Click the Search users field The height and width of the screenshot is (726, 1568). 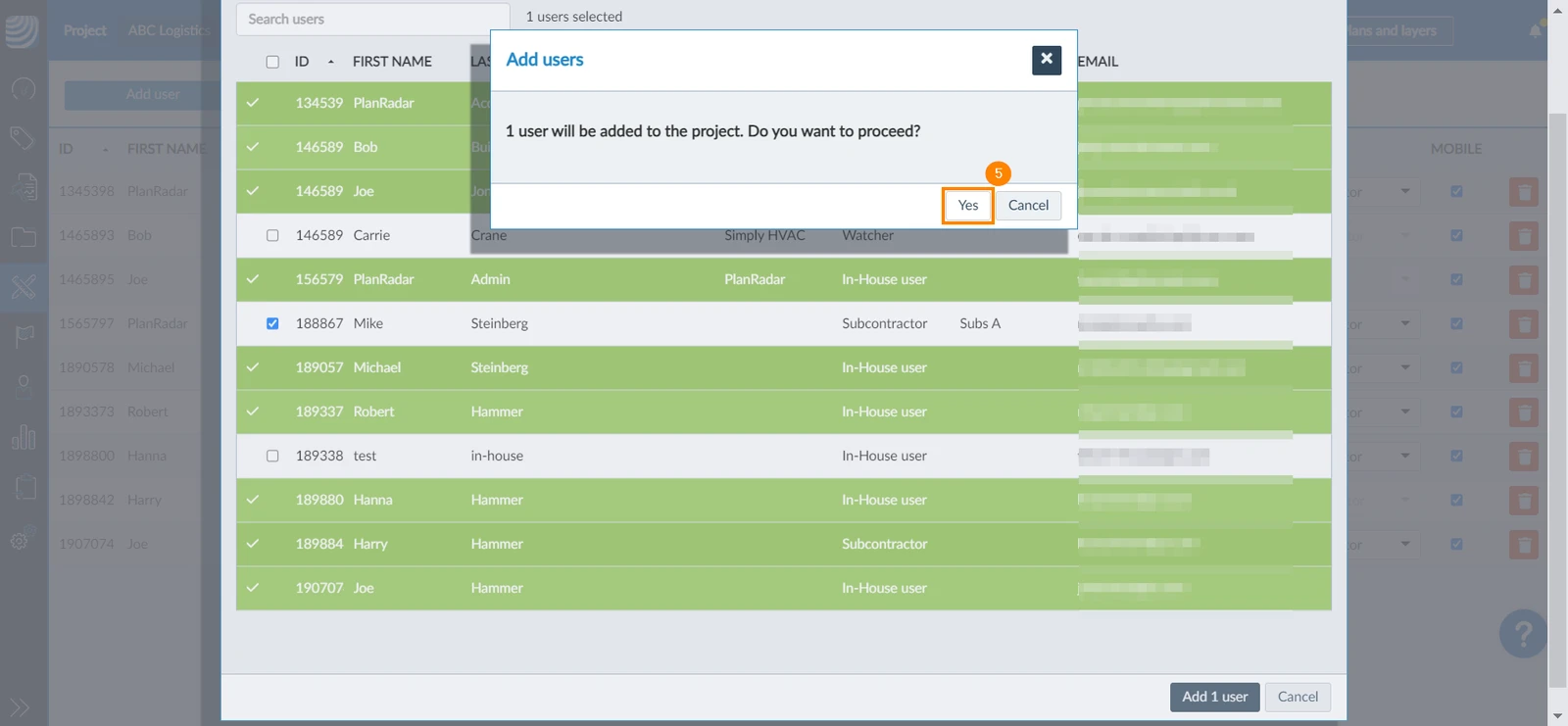click(373, 19)
